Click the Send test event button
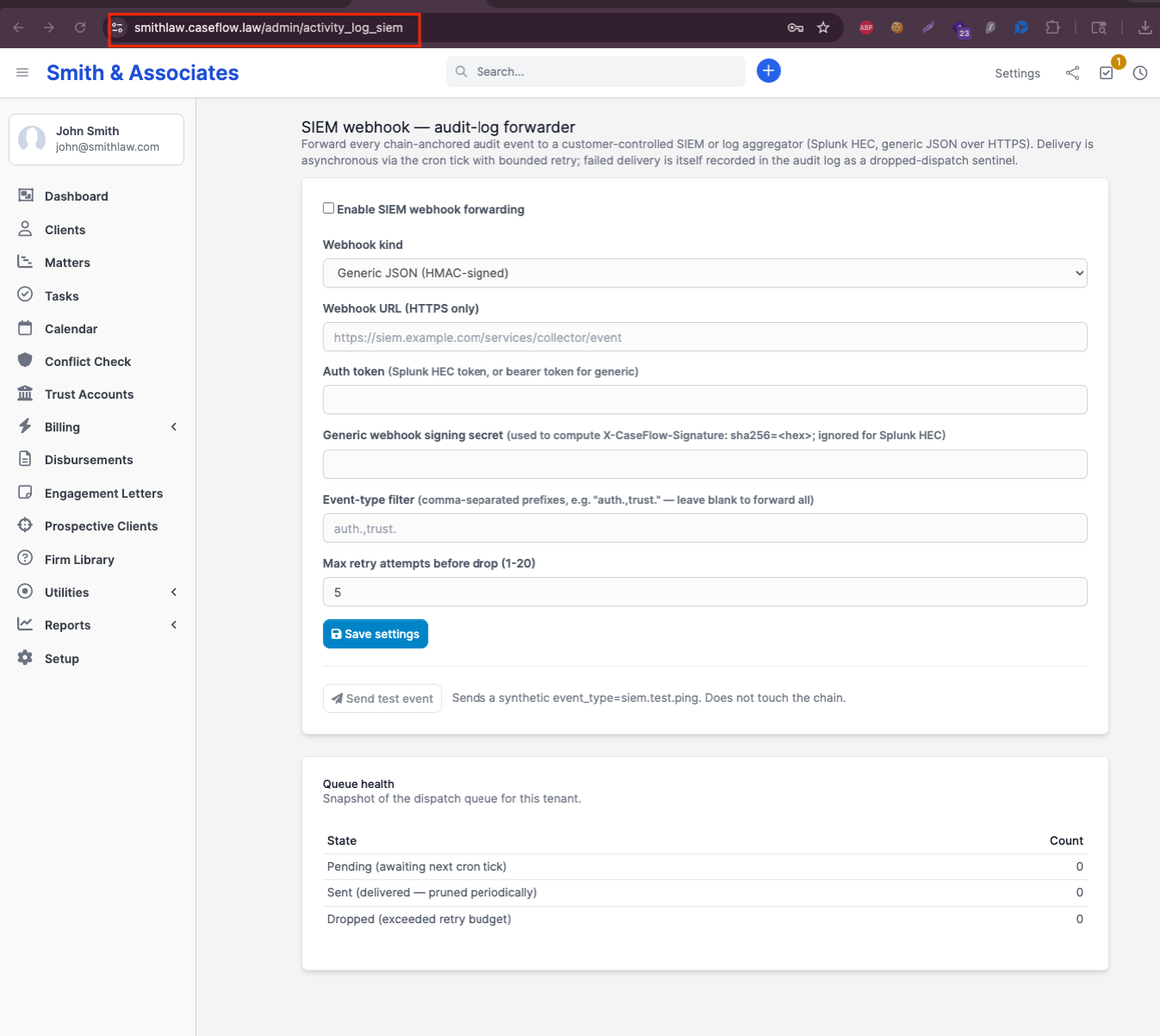 382,698
